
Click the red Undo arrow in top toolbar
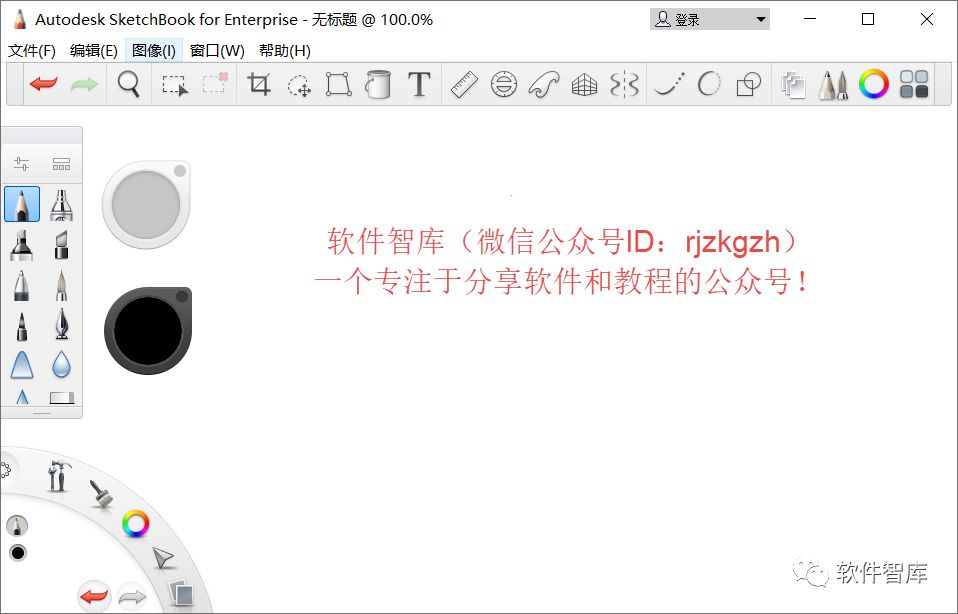point(43,83)
